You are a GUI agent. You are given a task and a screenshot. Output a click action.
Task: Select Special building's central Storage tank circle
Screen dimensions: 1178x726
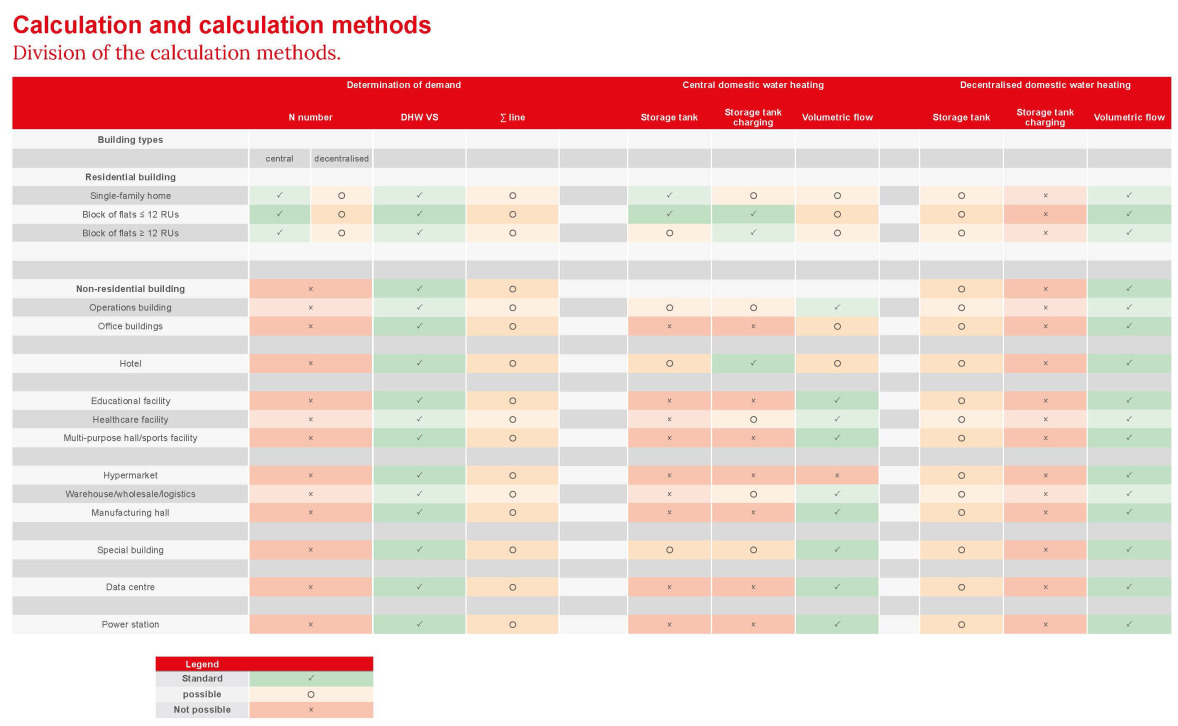669,550
